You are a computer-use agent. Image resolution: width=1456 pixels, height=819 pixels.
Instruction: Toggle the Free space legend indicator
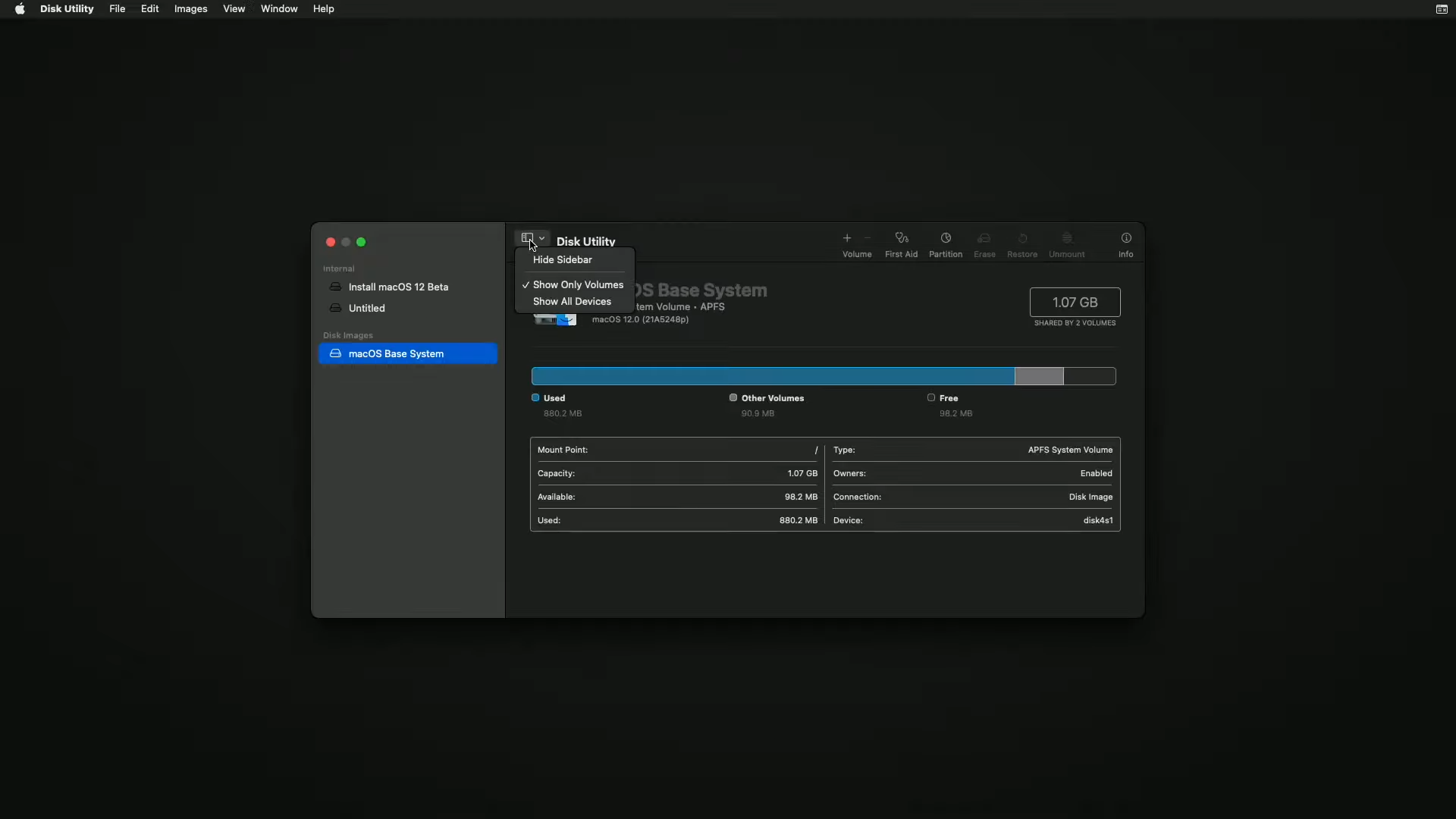tap(930, 397)
